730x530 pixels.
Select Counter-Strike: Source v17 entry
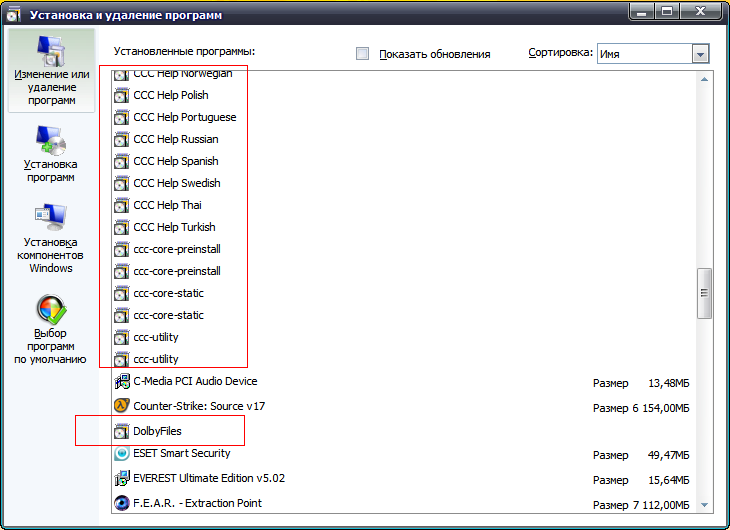click(x=199, y=406)
